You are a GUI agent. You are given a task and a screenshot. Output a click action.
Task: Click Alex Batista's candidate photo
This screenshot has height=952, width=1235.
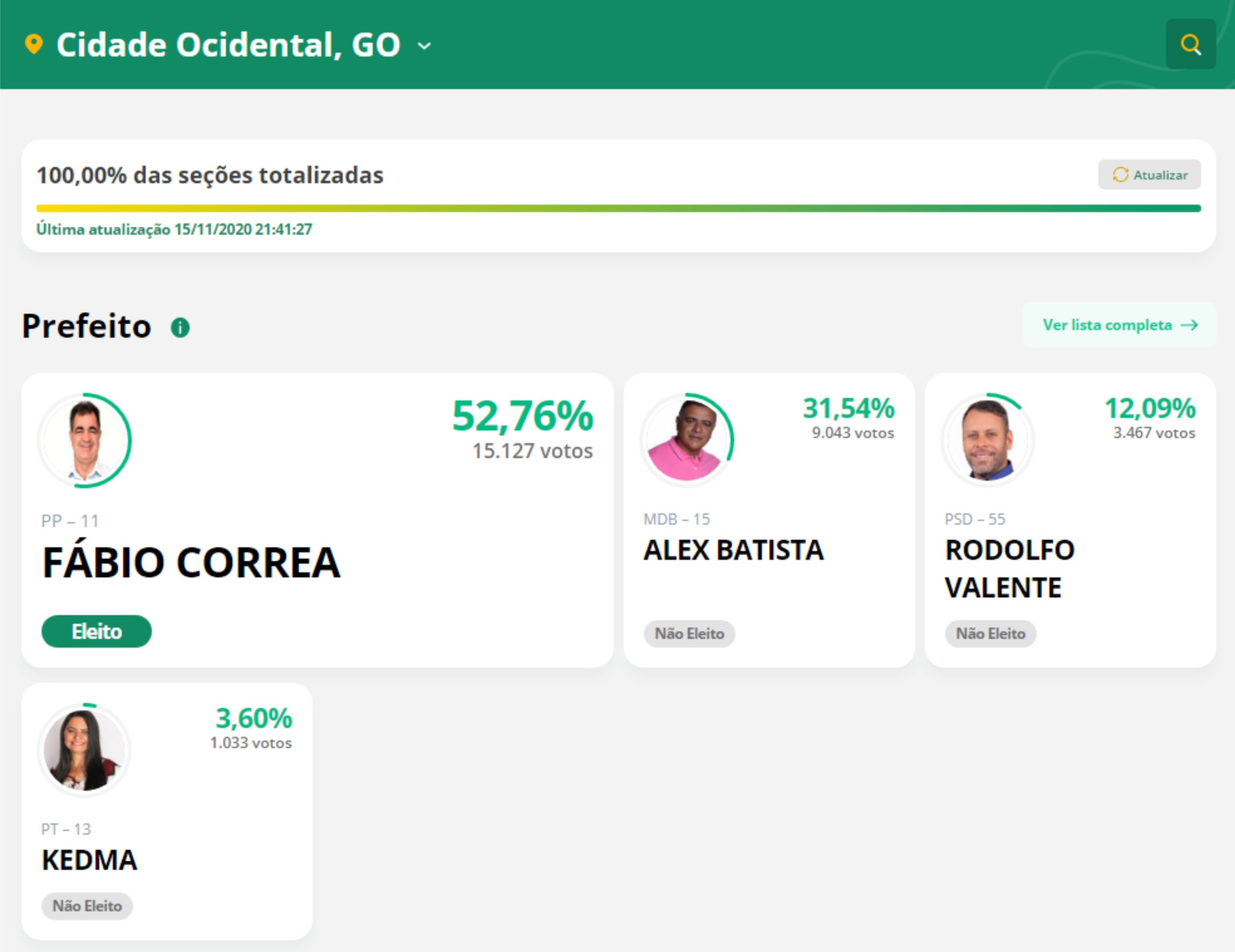(686, 440)
